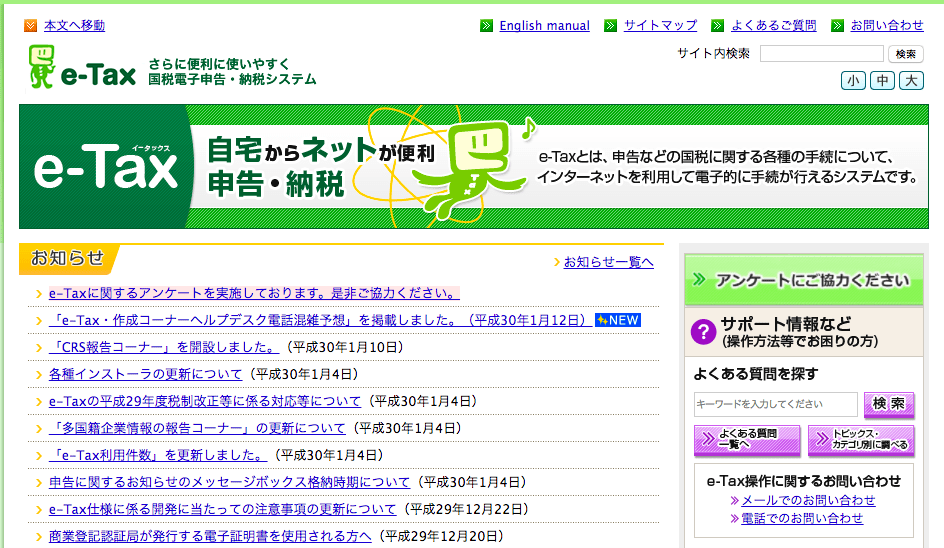Open 平成29年度税制改正等 notice link
Viewport: 944px width, 548px height.
pos(205,402)
